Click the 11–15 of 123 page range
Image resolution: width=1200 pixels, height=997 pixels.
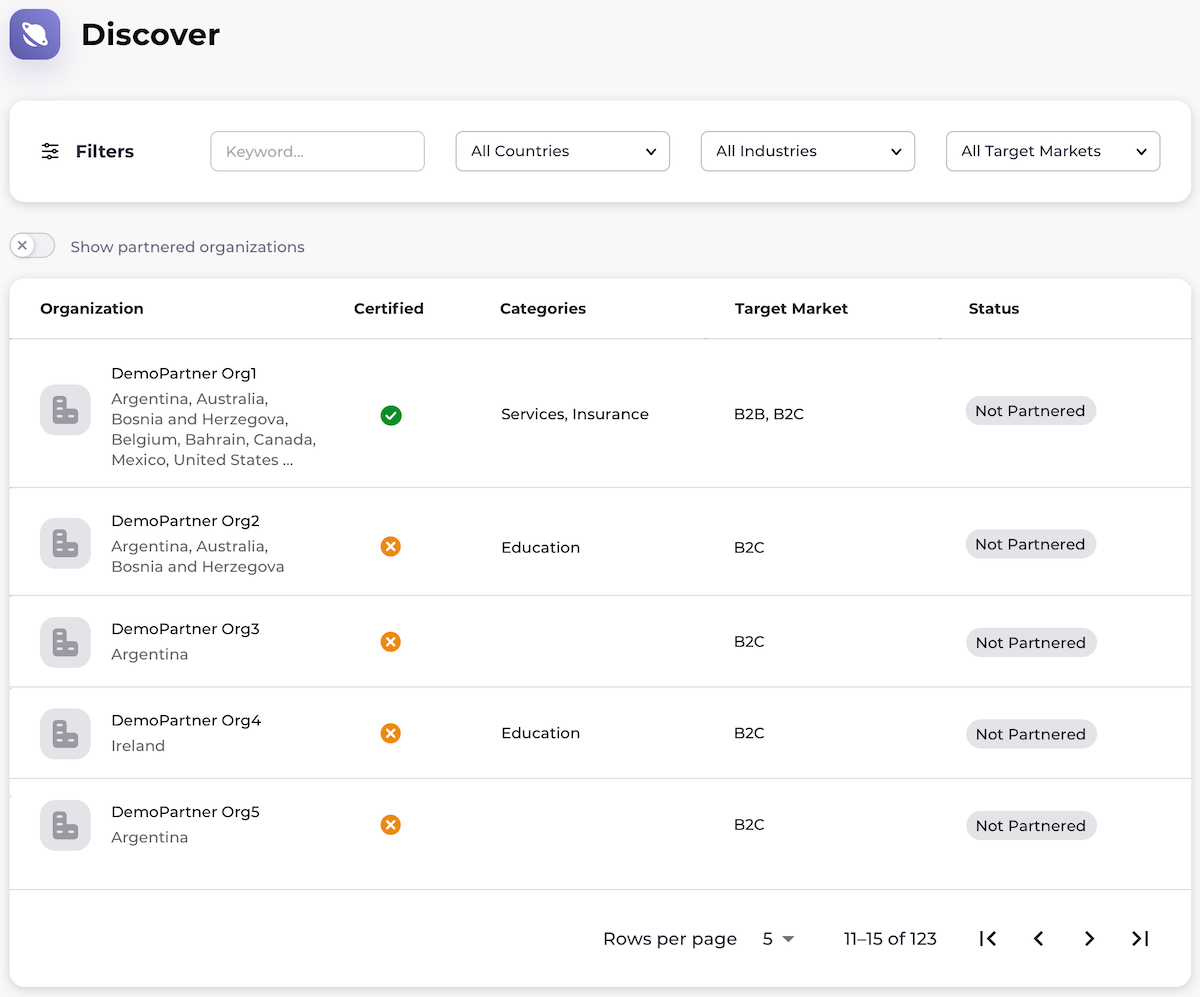coord(890,938)
